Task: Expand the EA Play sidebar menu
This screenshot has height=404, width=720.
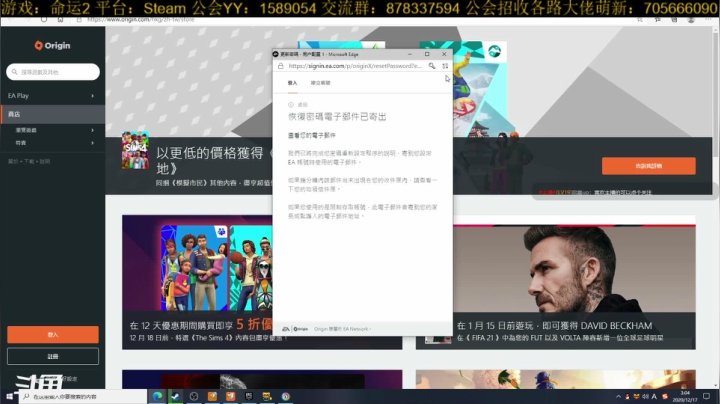Action: [x=52, y=95]
